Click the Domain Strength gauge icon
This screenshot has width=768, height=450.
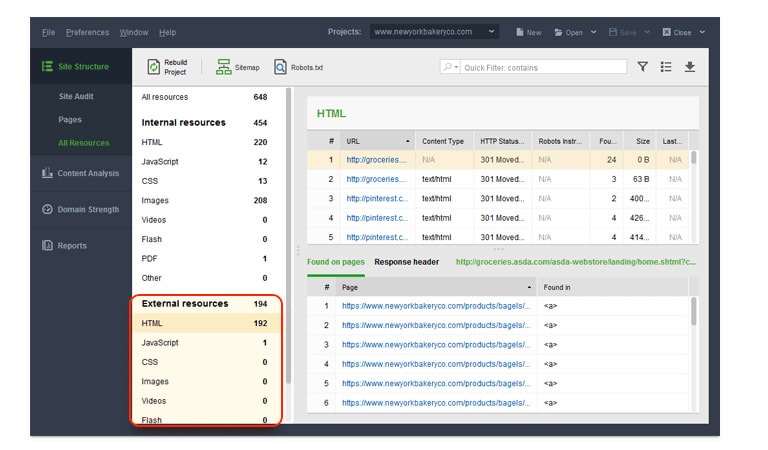(x=47, y=209)
